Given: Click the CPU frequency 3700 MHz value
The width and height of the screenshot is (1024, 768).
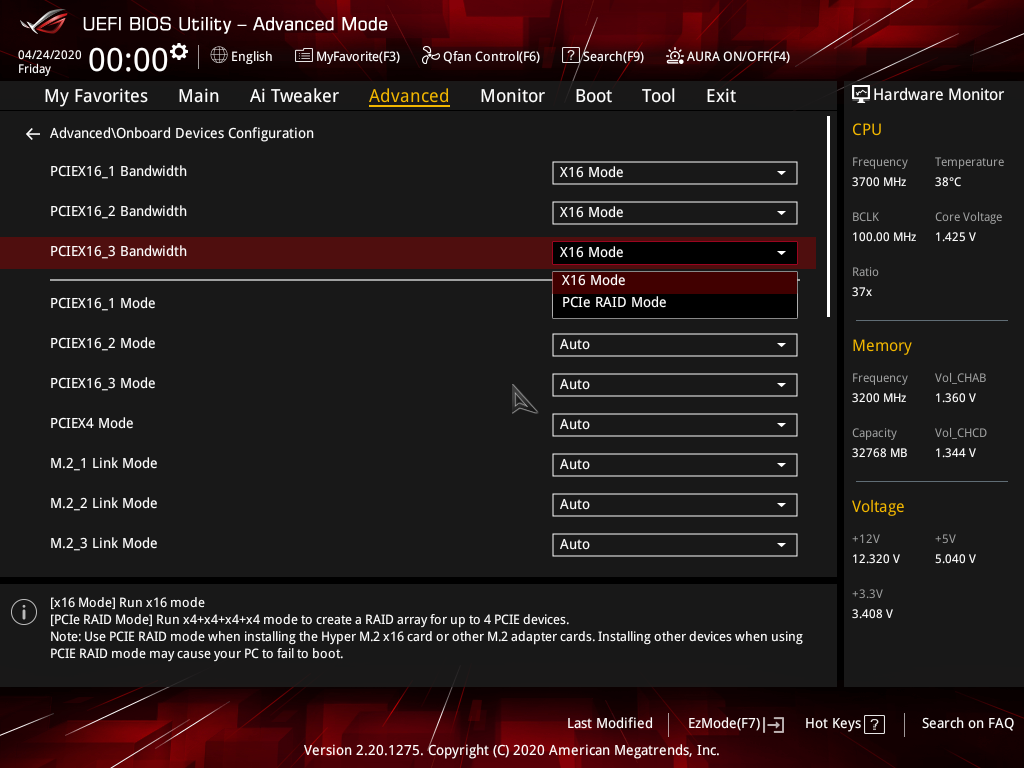Looking at the screenshot, I should (x=878, y=182).
